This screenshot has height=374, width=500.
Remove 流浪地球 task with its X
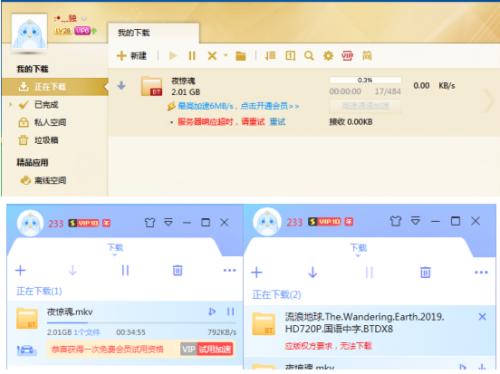482,316
